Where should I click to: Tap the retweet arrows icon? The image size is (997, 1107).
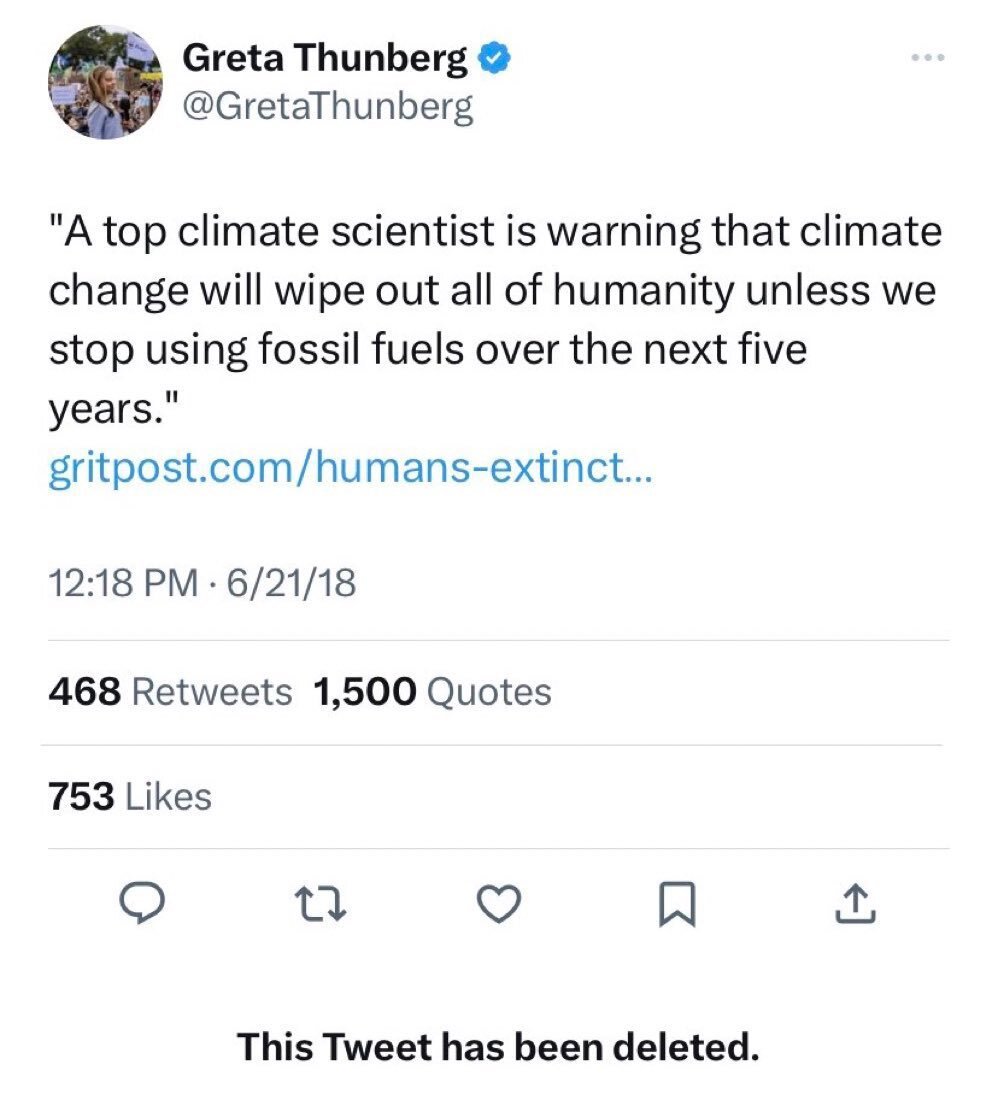[320, 904]
